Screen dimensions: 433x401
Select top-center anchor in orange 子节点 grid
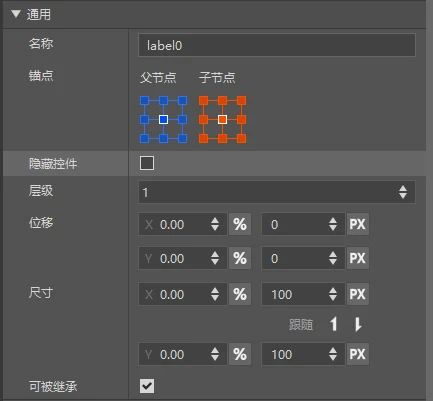point(222,101)
